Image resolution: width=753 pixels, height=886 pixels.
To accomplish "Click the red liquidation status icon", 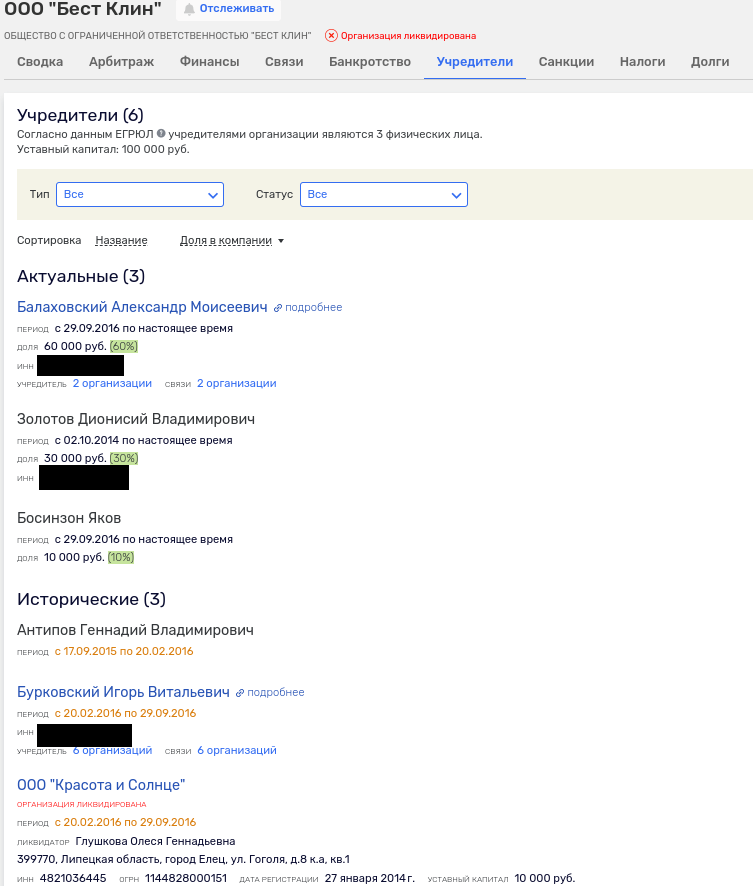I will (331, 35).
